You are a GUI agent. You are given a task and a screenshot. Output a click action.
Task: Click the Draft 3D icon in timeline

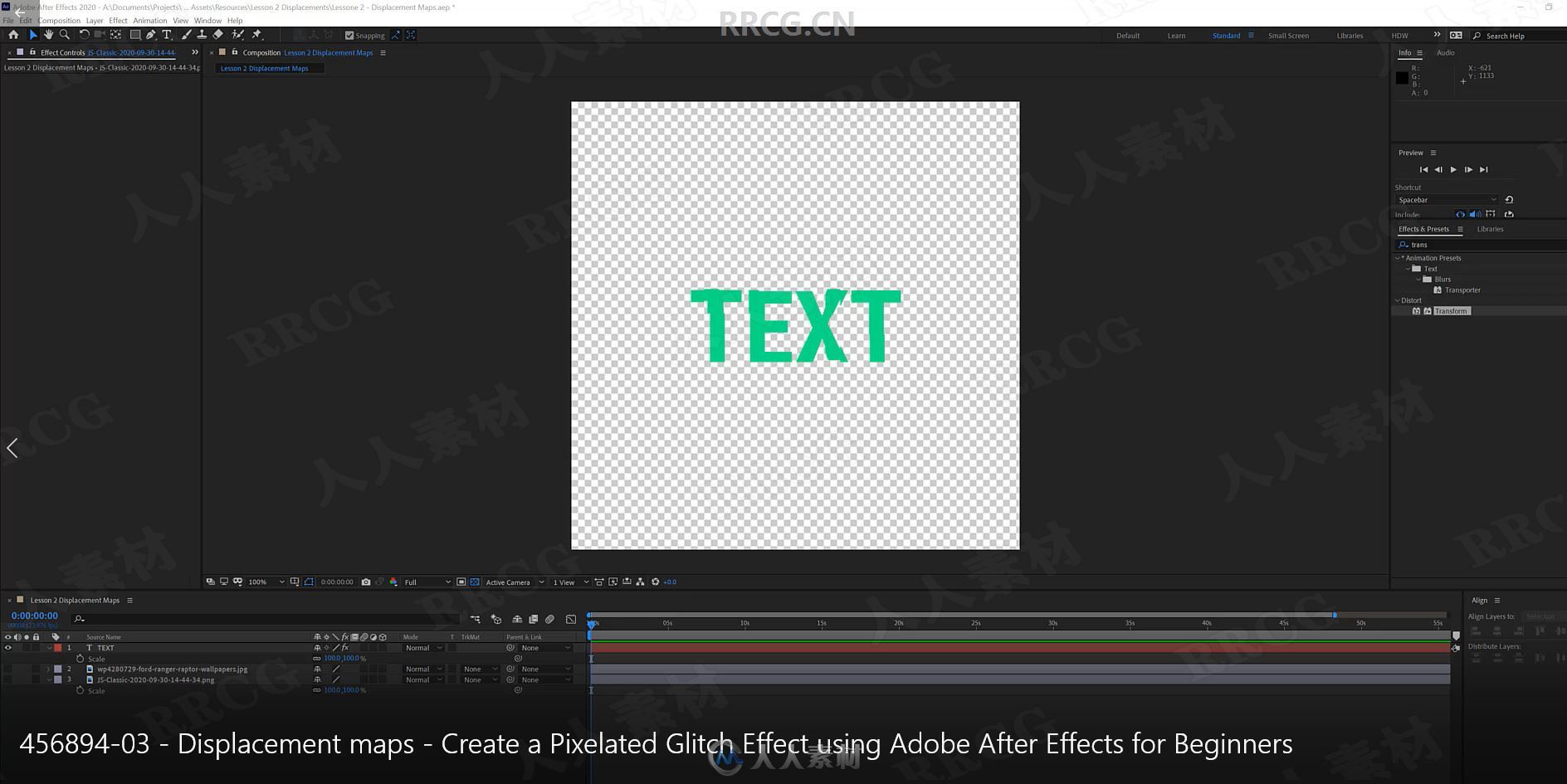point(496,619)
